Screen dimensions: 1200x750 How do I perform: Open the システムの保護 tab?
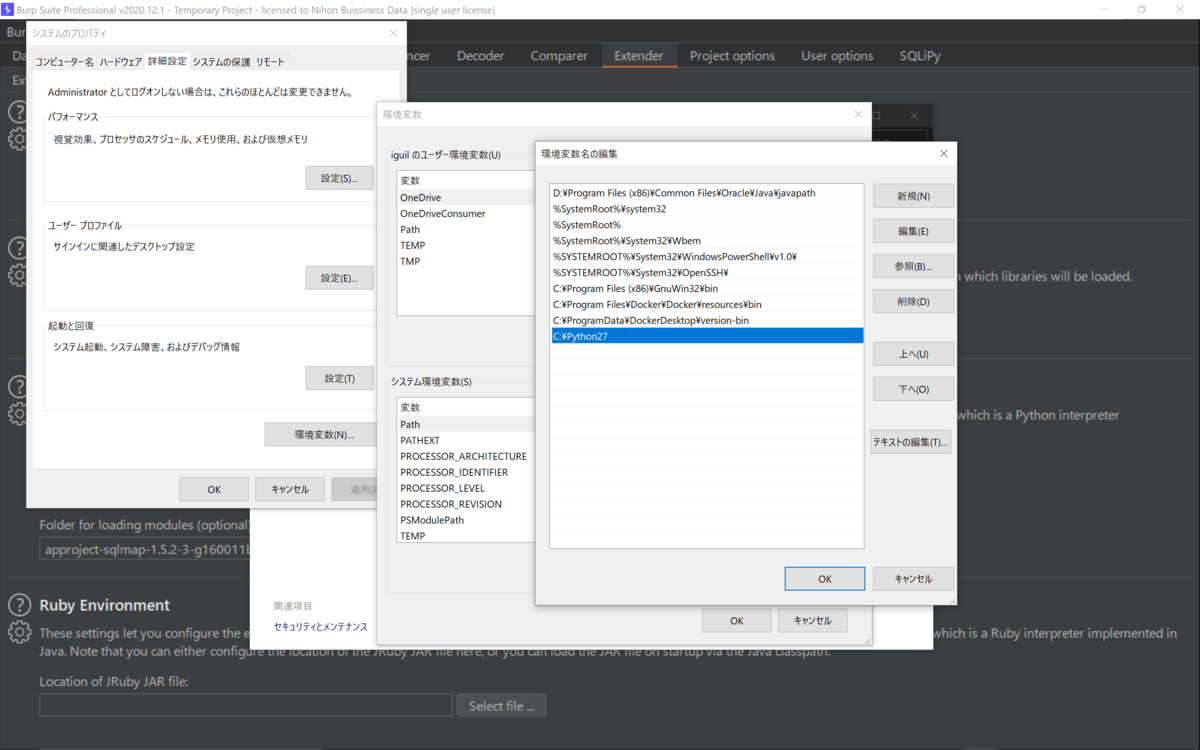tap(221, 62)
